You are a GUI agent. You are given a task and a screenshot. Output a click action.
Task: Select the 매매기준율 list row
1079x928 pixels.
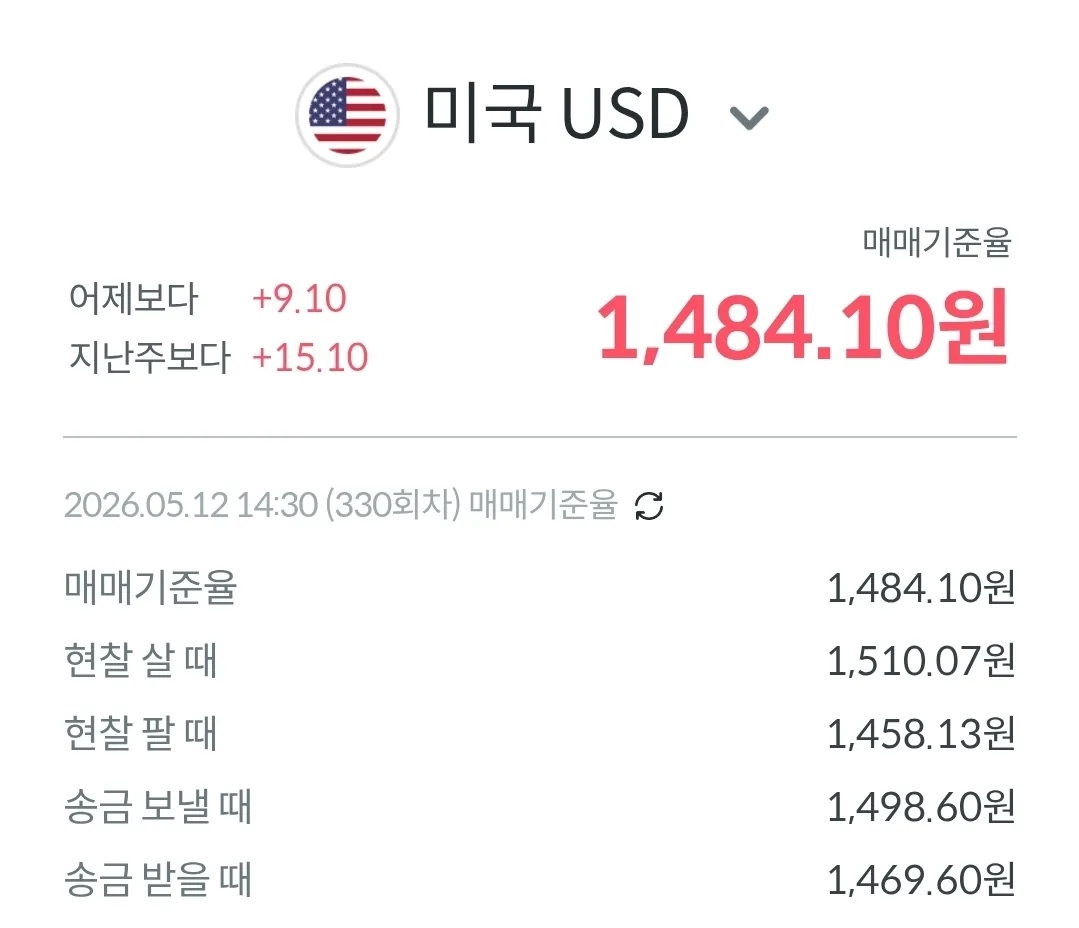(540, 589)
